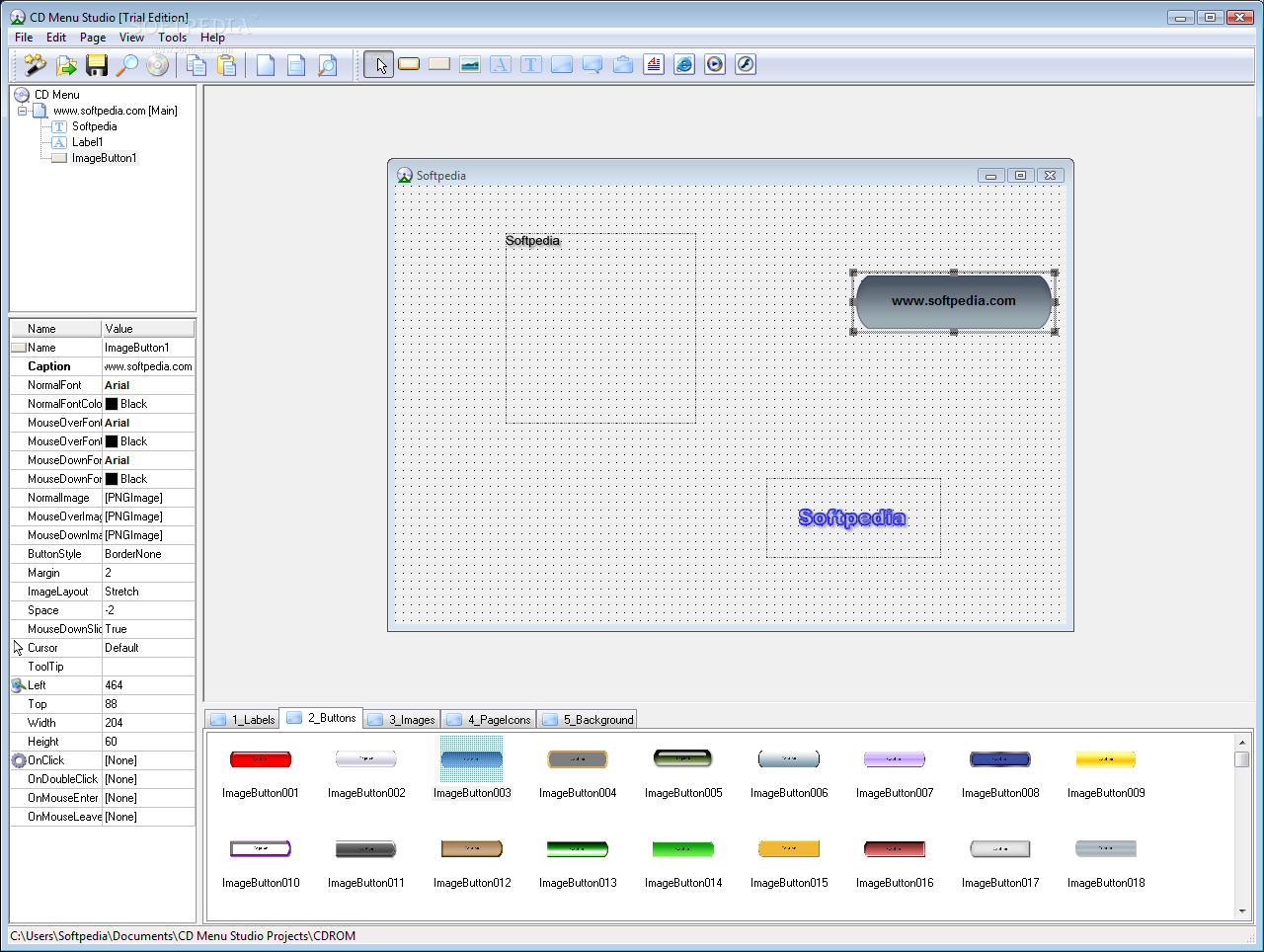Viewport: 1264px width, 952px height.
Task: Click the NormalImage [PNGImage] value
Action: [148, 498]
